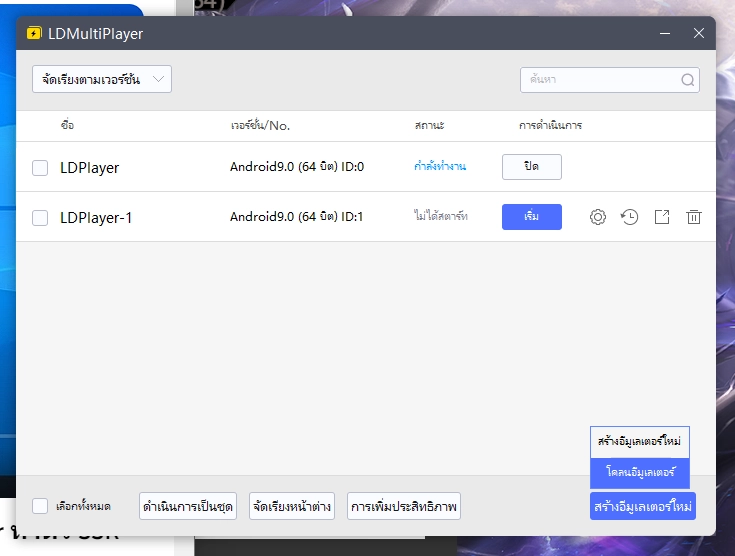Choose โคลนอีมูเลเตอร์ clone popup option

coord(640,473)
